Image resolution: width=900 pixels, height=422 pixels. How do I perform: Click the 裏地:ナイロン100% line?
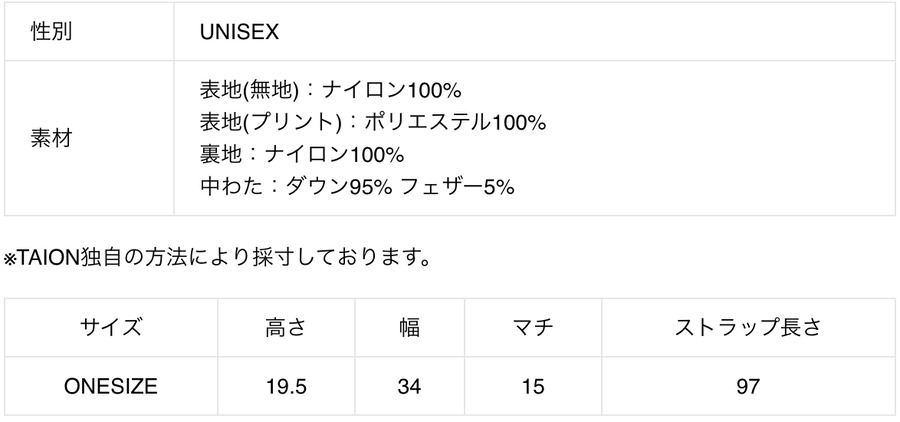(x=301, y=155)
